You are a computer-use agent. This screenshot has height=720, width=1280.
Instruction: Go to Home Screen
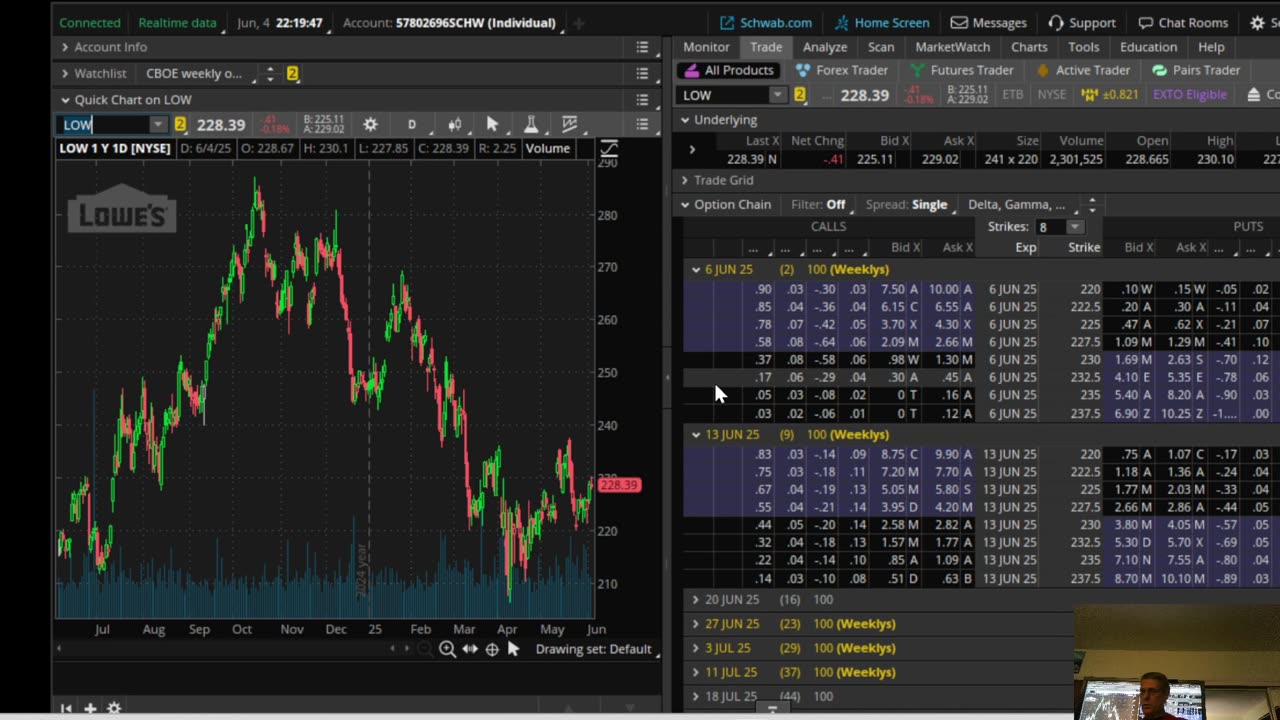881,22
